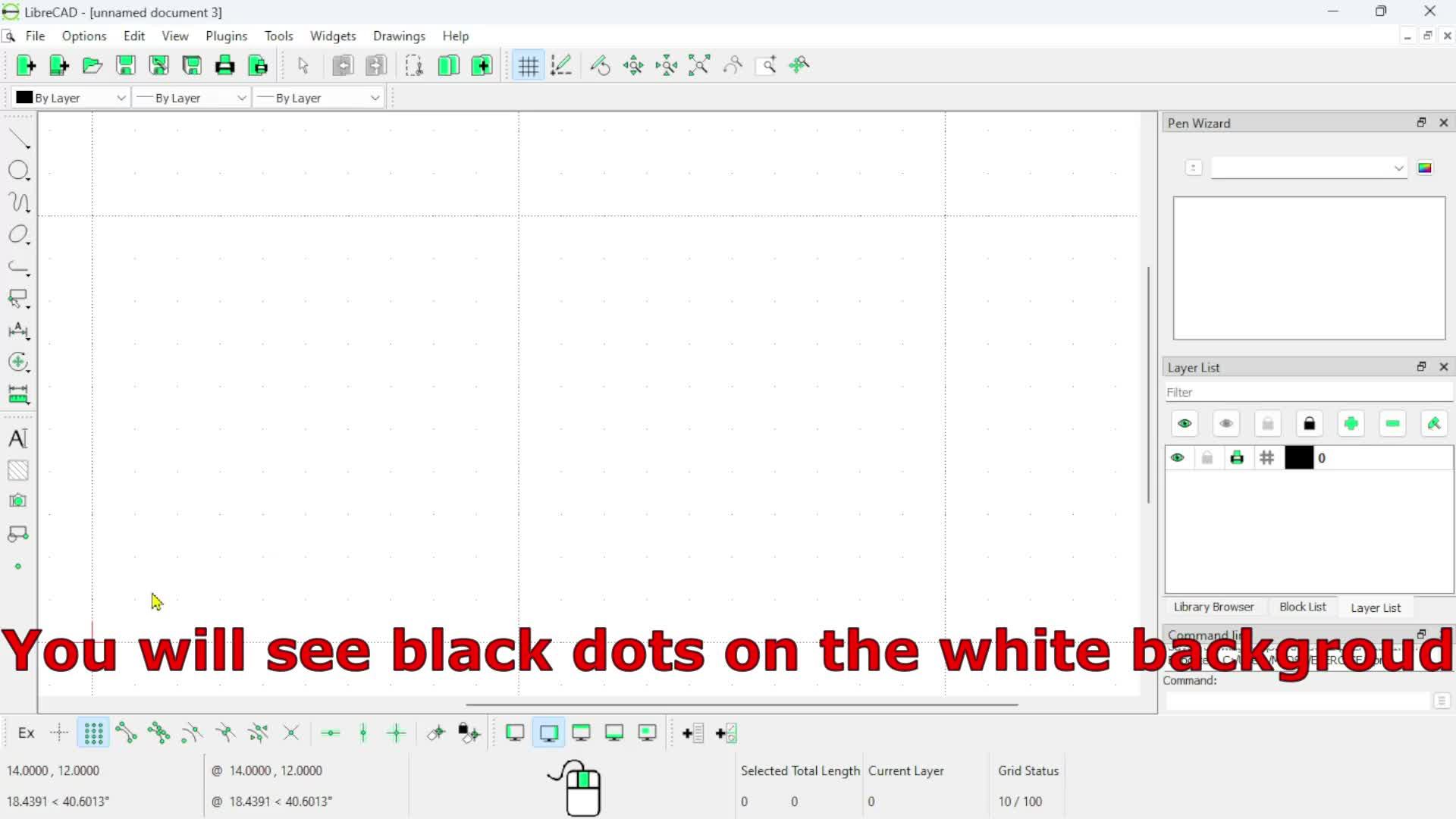Select the Circle tool
This screenshot has height=819, width=1456.
pos(18,171)
